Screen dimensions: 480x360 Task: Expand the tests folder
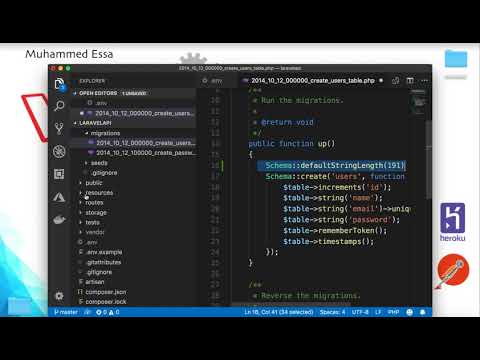coord(133,222)
